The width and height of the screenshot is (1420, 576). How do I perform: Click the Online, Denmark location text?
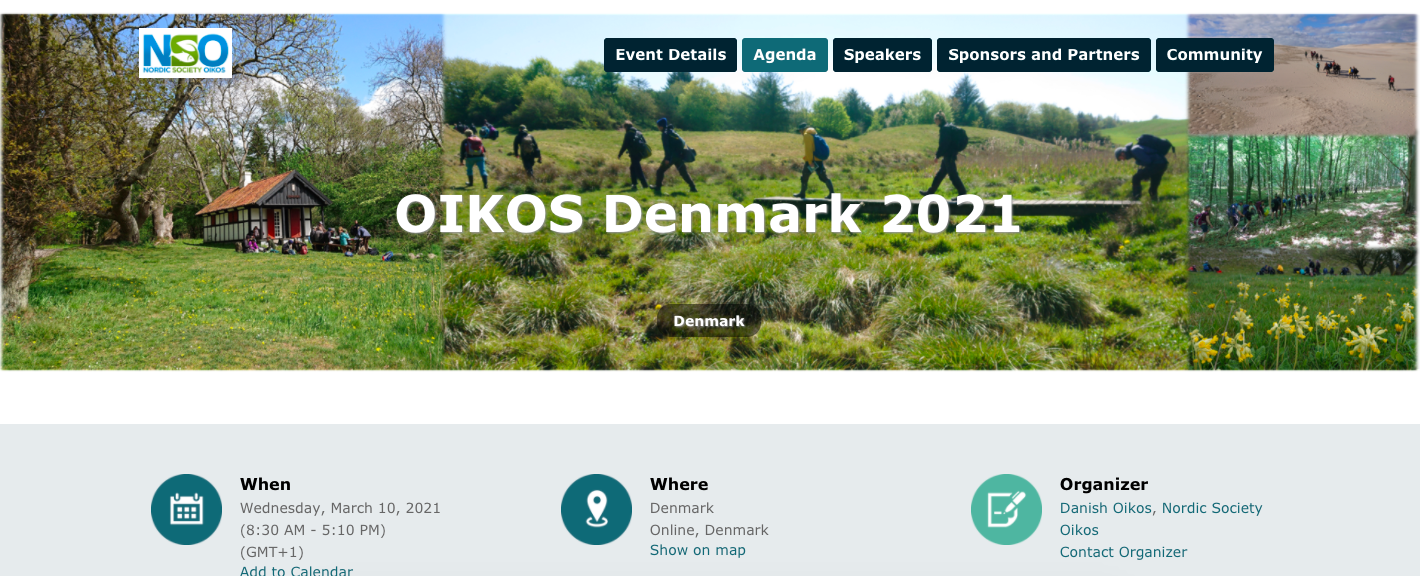[x=709, y=530]
